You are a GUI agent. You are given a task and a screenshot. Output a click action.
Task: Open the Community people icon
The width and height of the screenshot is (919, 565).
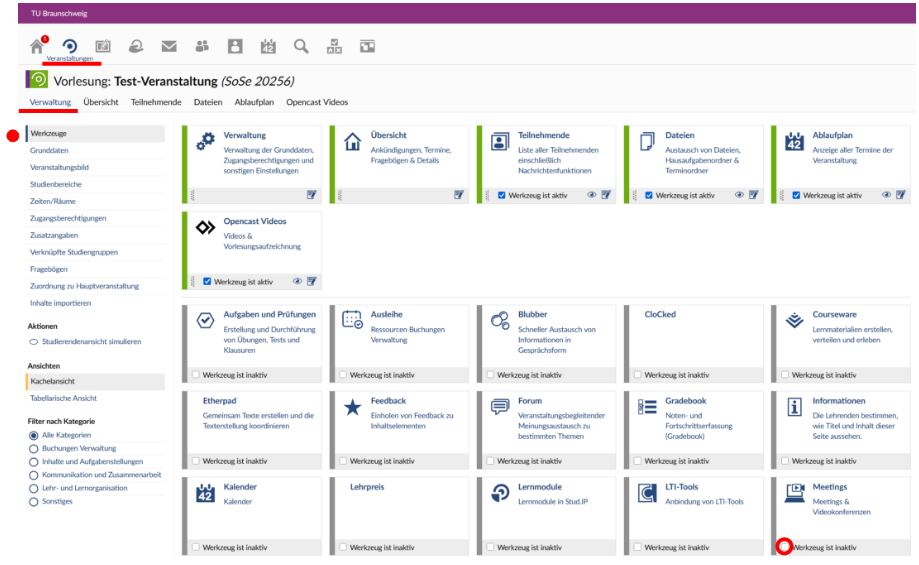click(202, 46)
